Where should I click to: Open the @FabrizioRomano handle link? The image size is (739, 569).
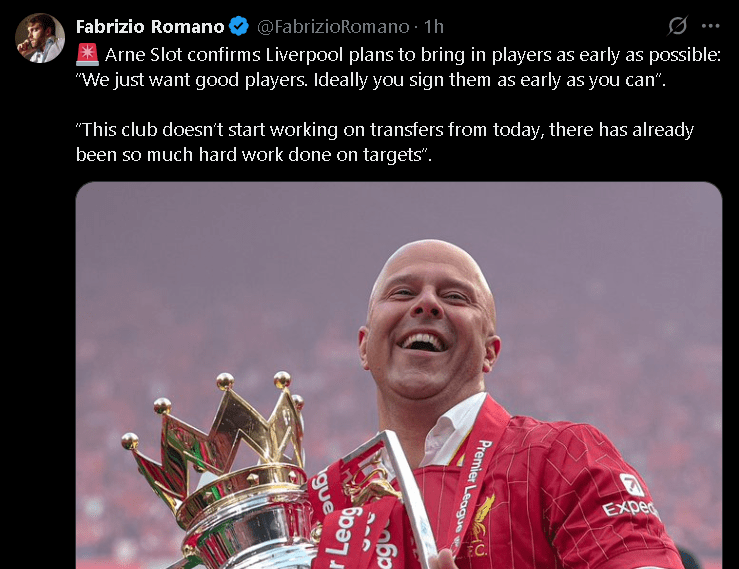(333, 27)
